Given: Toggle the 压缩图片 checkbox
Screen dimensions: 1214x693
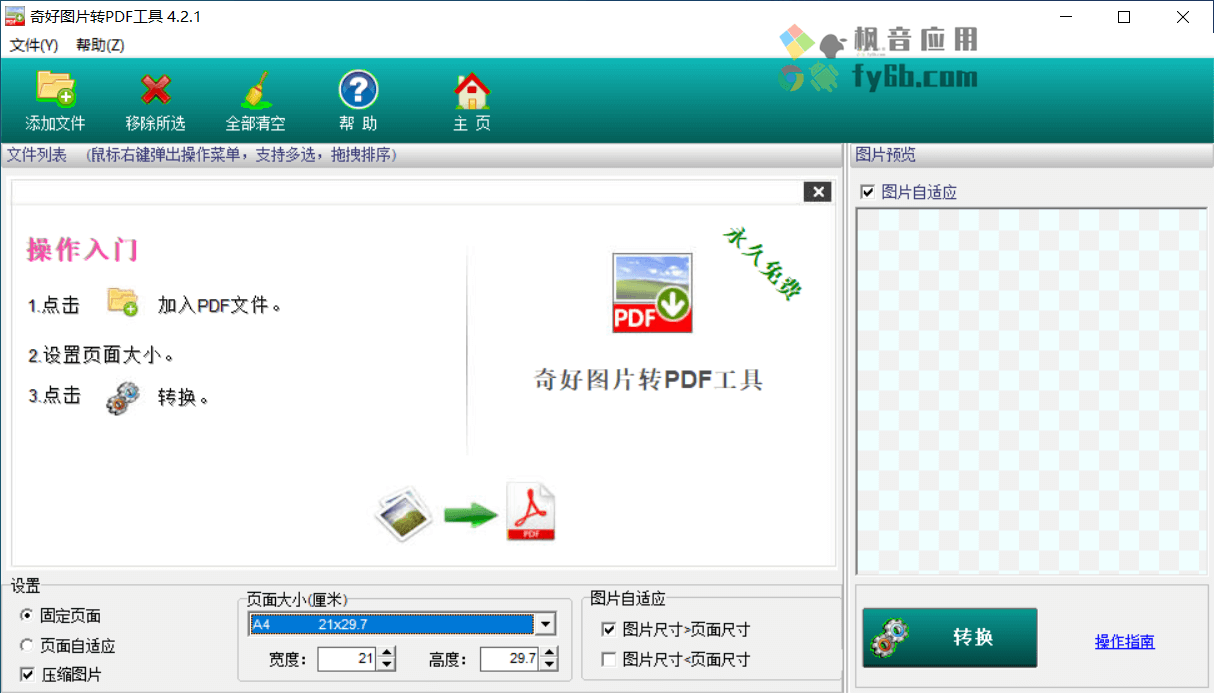Looking at the screenshot, I should (x=27, y=675).
